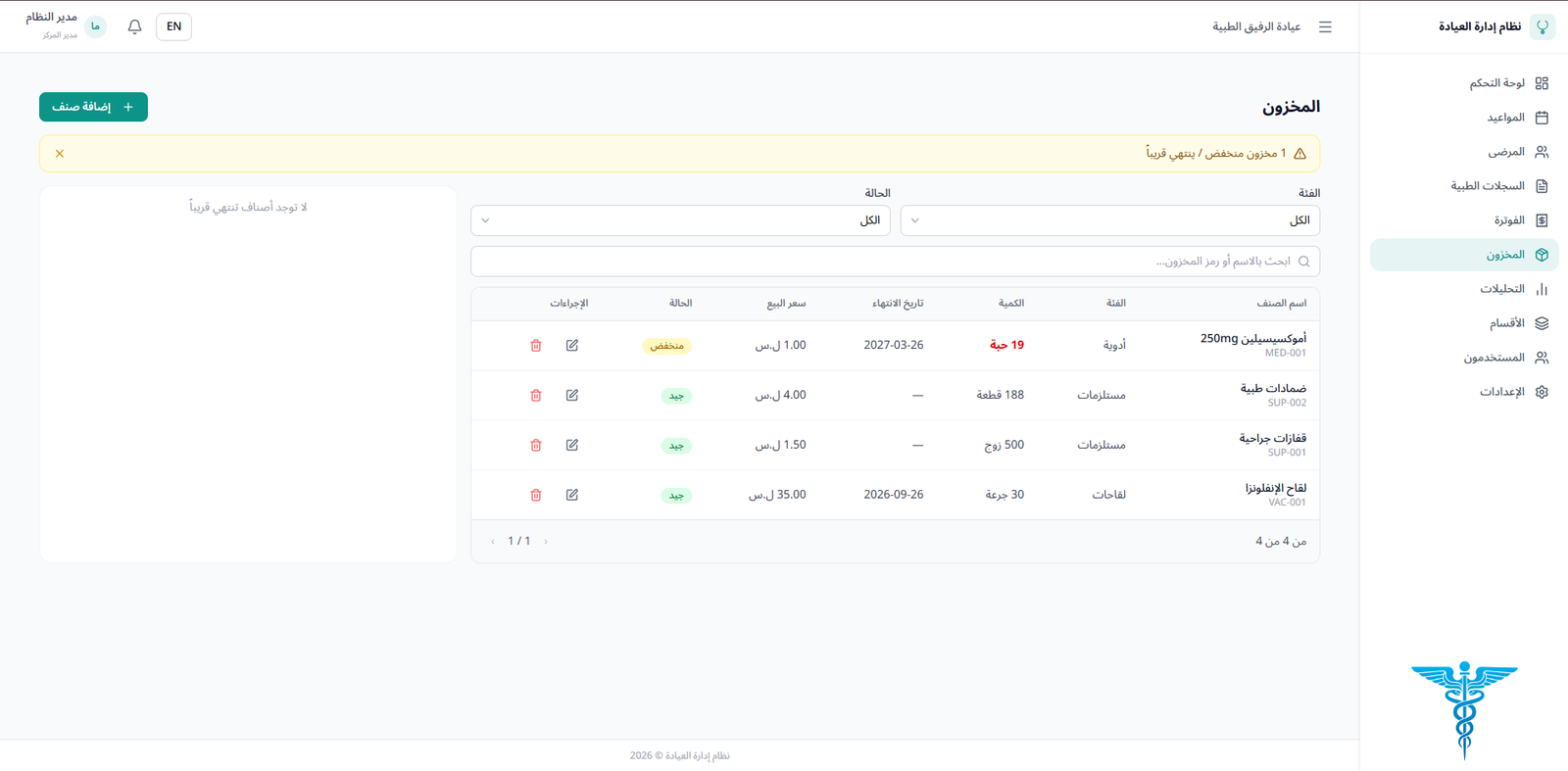Open الإعدادات settings page
Viewport: 1568px width, 771px height.
click(x=1501, y=392)
